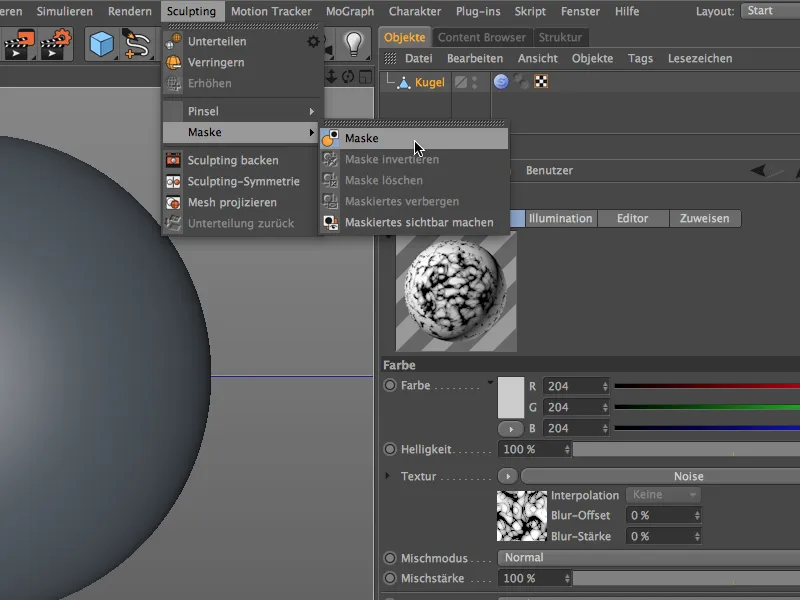
Task: Select the cube primitive icon in the toolbar
Action: [x=101, y=44]
